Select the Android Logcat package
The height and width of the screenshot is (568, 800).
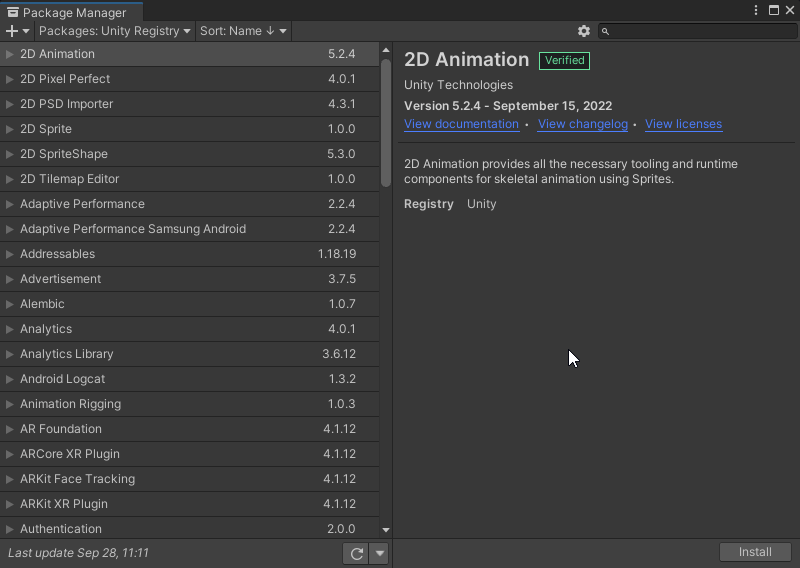click(x=189, y=379)
